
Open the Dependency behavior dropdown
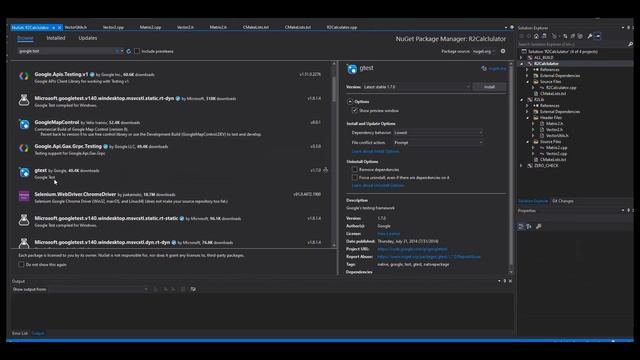click(438, 133)
